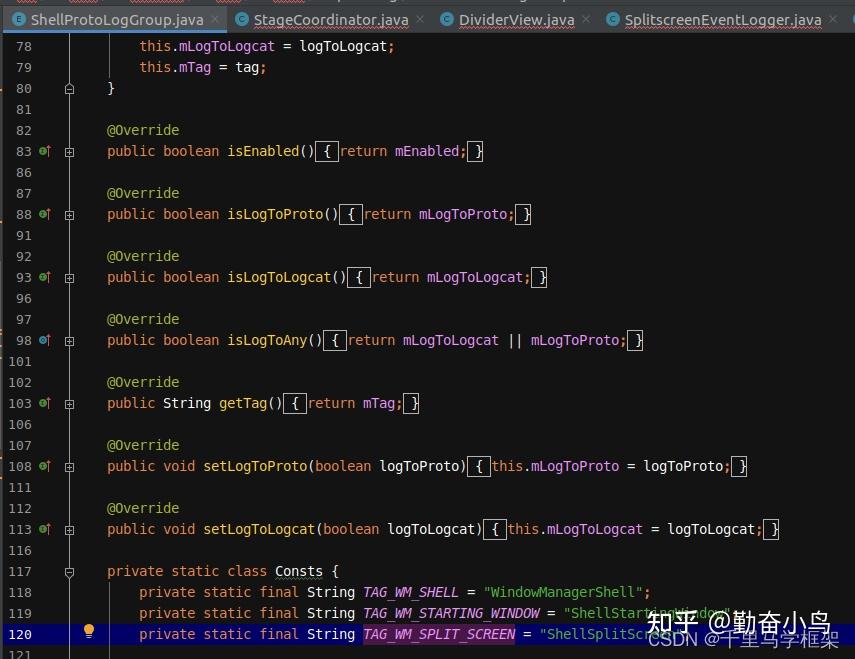Viewport: 855px width, 659px height.
Task: Click the yellow intention lightbulb on line 120
Action: 89,631
